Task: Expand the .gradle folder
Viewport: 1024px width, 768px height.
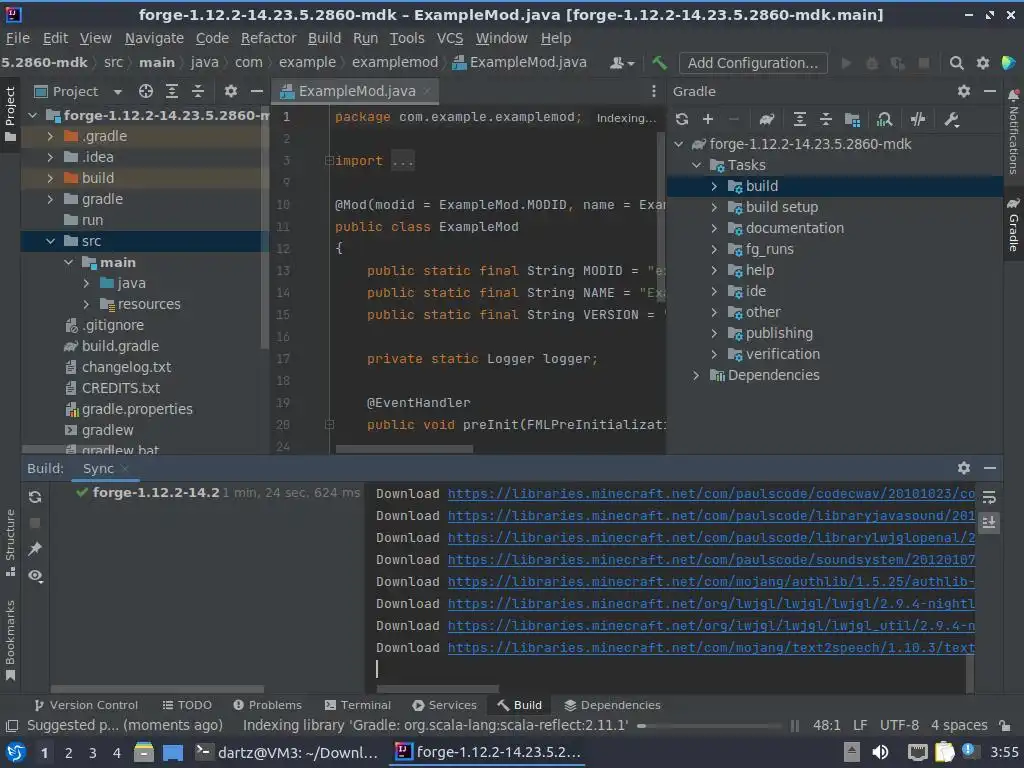Action: (50, 136)
